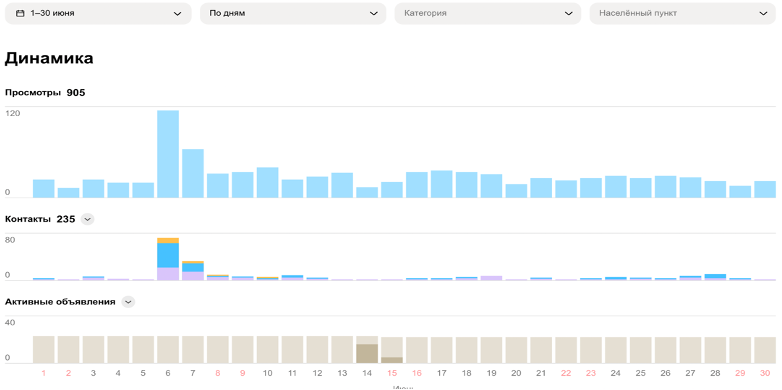Click the tallest Просмотры bar for June 6
782x390 pixels.
tap(168, 154)
